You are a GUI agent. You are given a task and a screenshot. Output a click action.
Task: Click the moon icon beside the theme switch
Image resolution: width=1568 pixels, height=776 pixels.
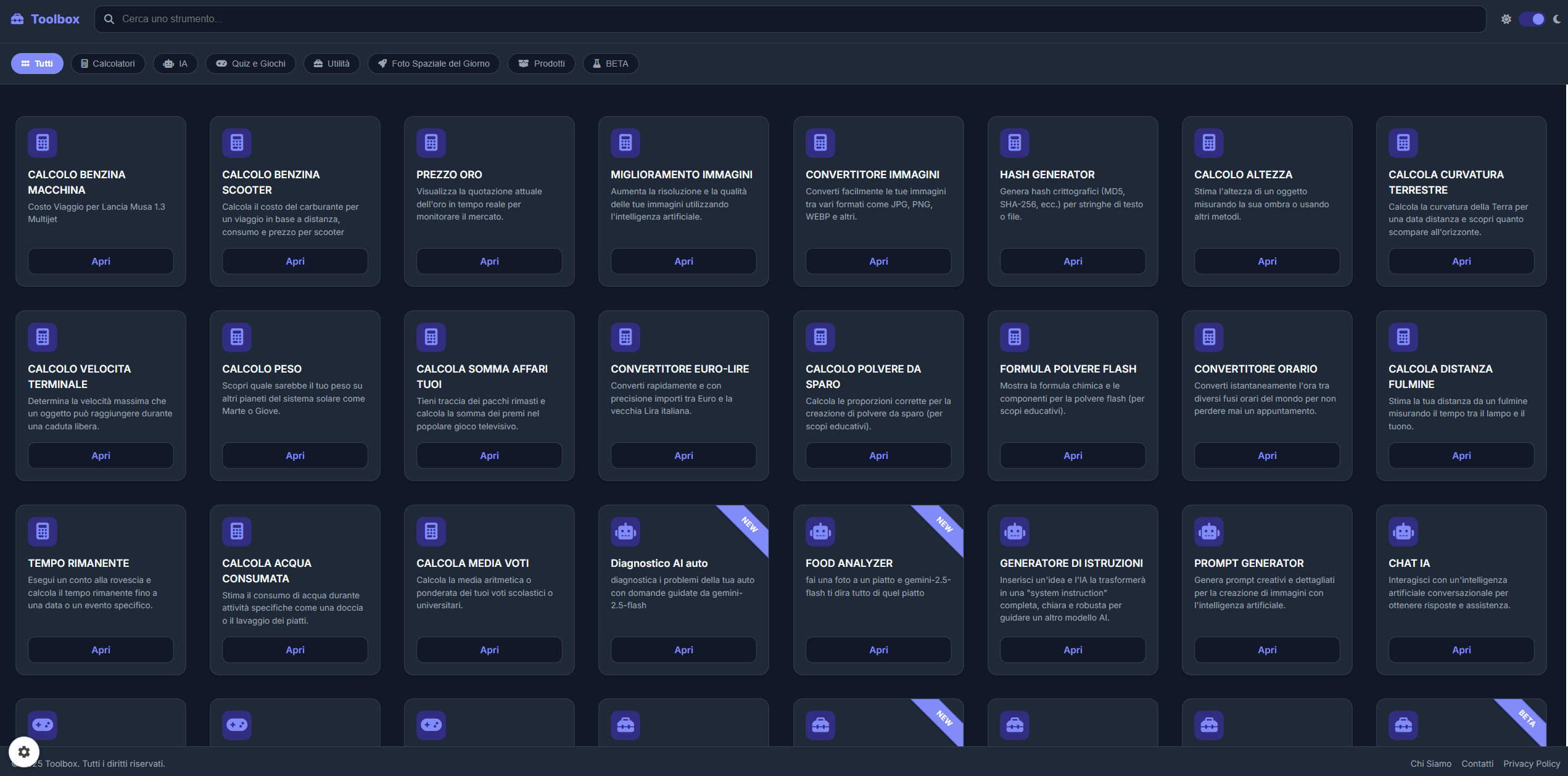1557,19
